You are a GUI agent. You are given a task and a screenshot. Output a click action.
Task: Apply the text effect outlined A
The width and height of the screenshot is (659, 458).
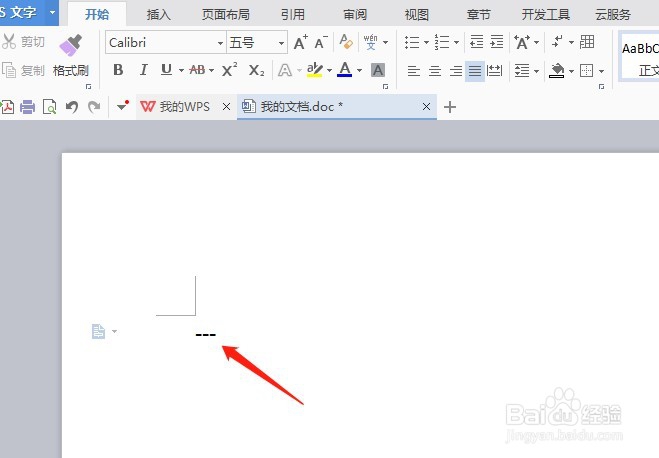click(285, 70)
